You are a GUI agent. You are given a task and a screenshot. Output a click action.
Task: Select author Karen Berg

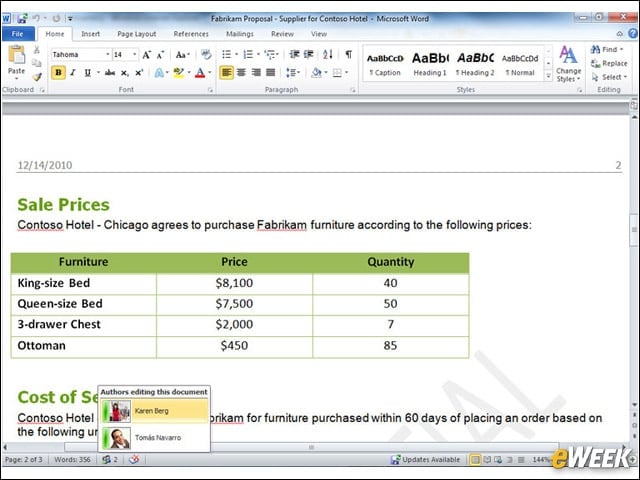[154, 411]
